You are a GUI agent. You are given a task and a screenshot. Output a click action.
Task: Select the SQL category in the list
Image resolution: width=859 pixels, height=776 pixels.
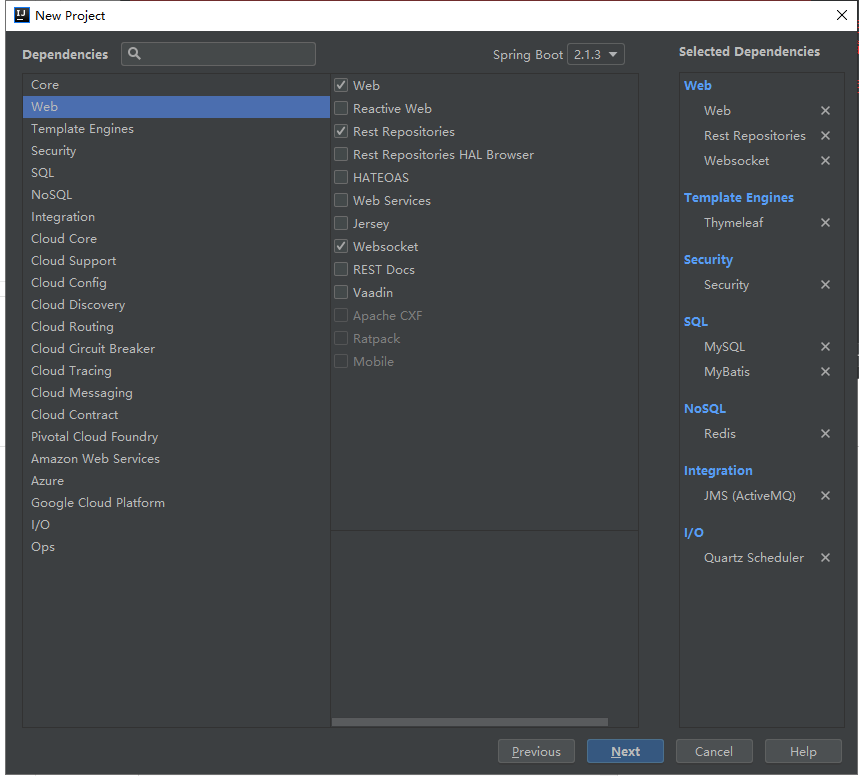(176, 173)
